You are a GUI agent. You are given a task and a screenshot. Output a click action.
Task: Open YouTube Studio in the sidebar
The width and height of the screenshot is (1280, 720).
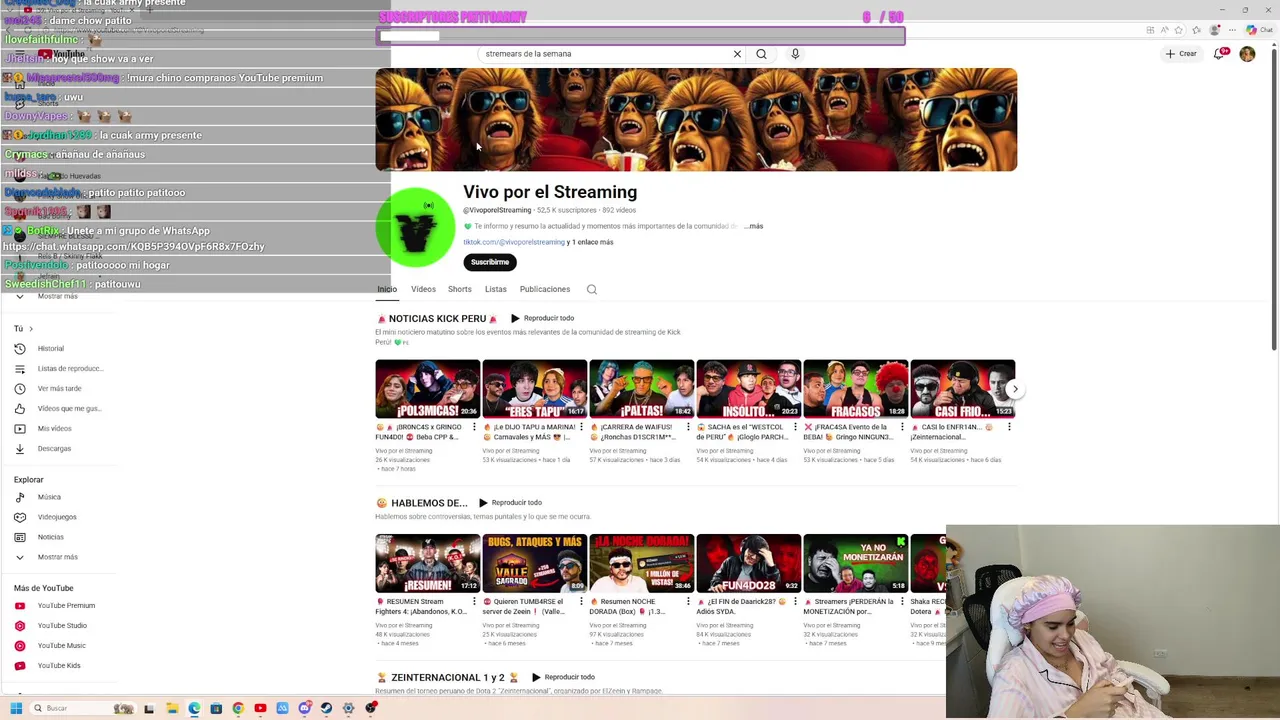62,625
